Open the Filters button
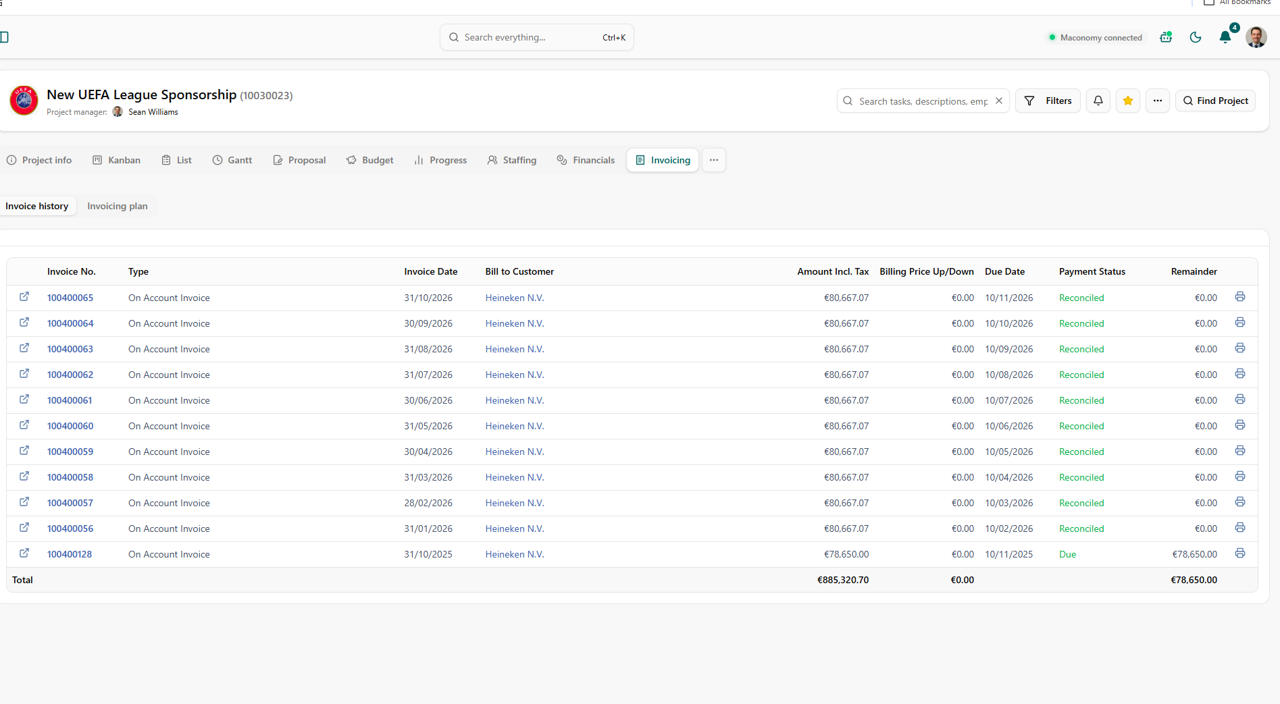The height and width of the screenshot is (704, 1280). pos(1048,101)
